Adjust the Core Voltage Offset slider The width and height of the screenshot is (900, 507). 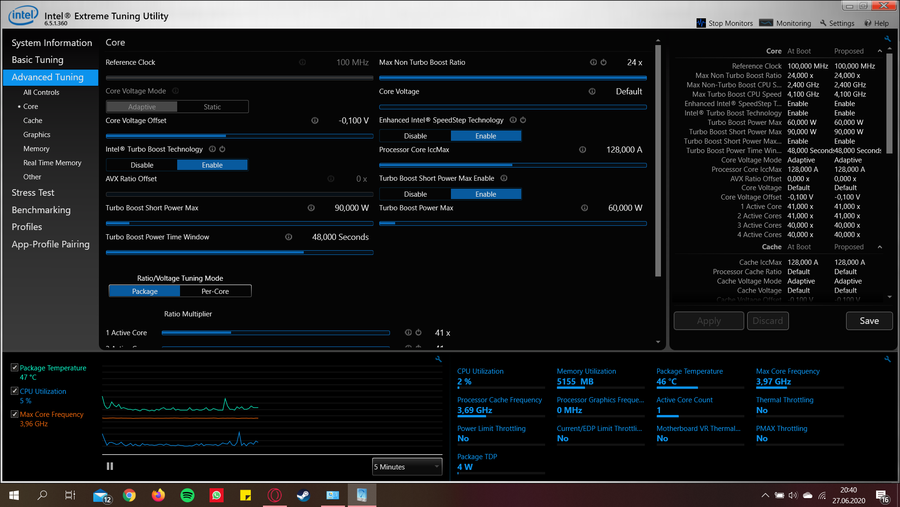click(239, 136)
